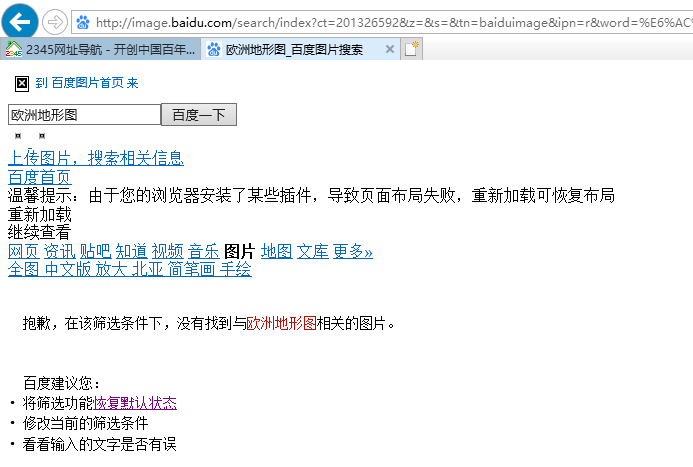
Task: Click the 放大 related search link
Action: tap(112, 269)
